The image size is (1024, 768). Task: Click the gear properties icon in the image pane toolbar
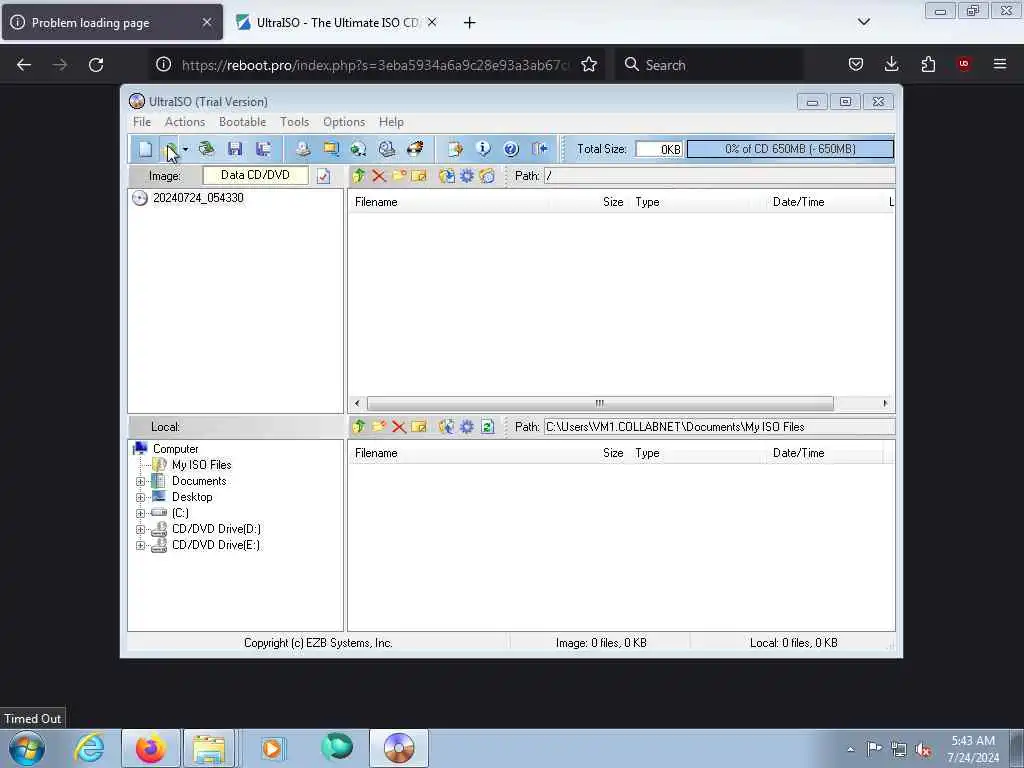[467, 176]
